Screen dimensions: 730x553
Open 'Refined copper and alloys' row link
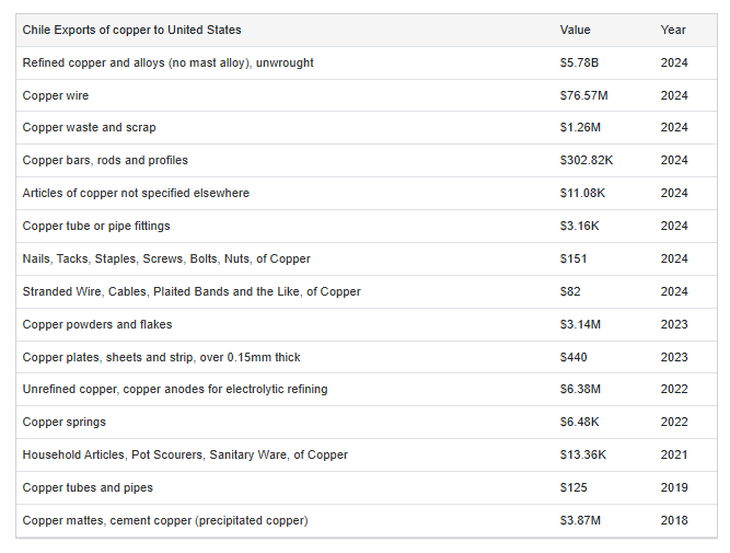(168, 63)
